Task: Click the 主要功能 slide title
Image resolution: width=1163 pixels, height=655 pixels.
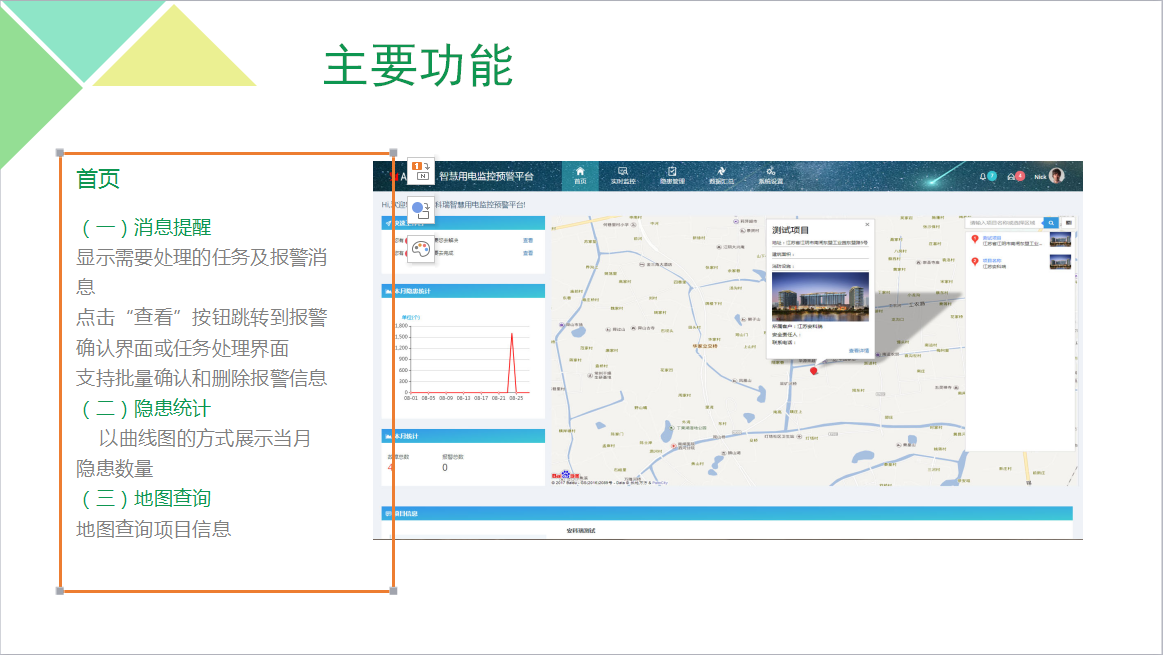Action: [417, 66]
